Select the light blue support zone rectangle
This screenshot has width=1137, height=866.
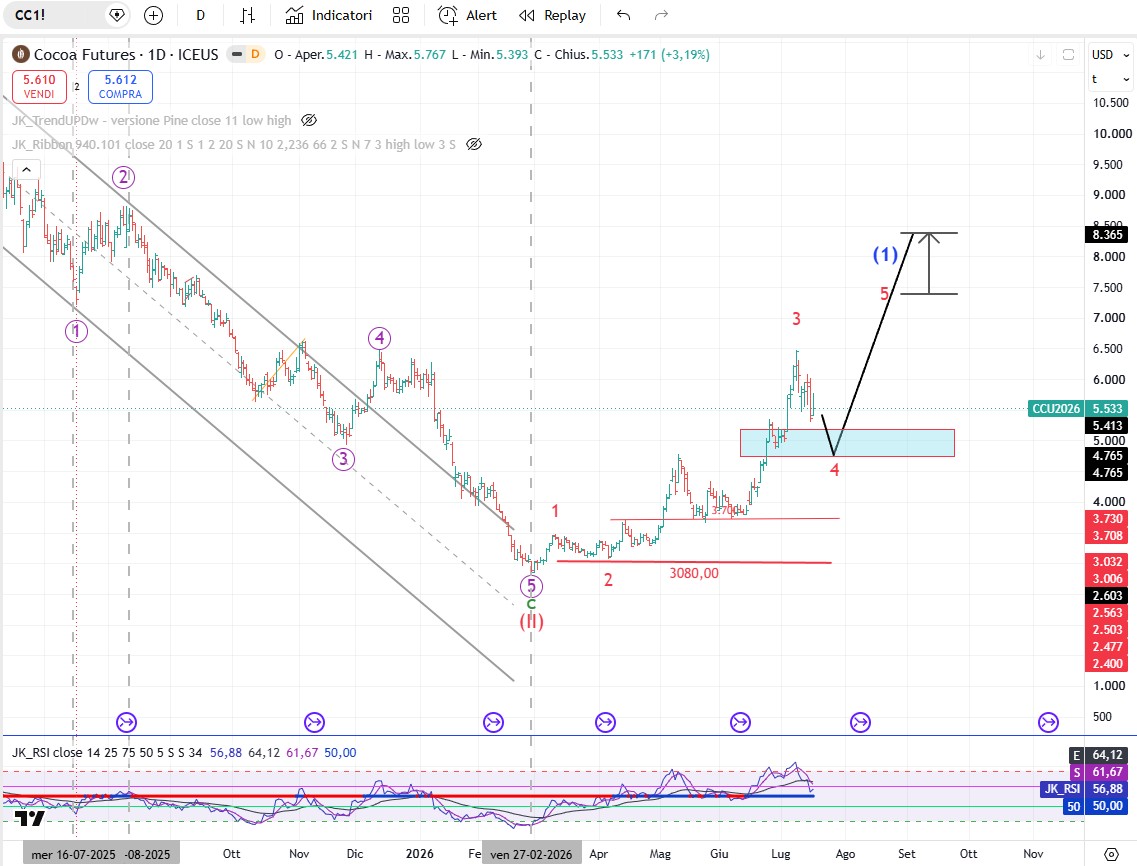(847, 443)
